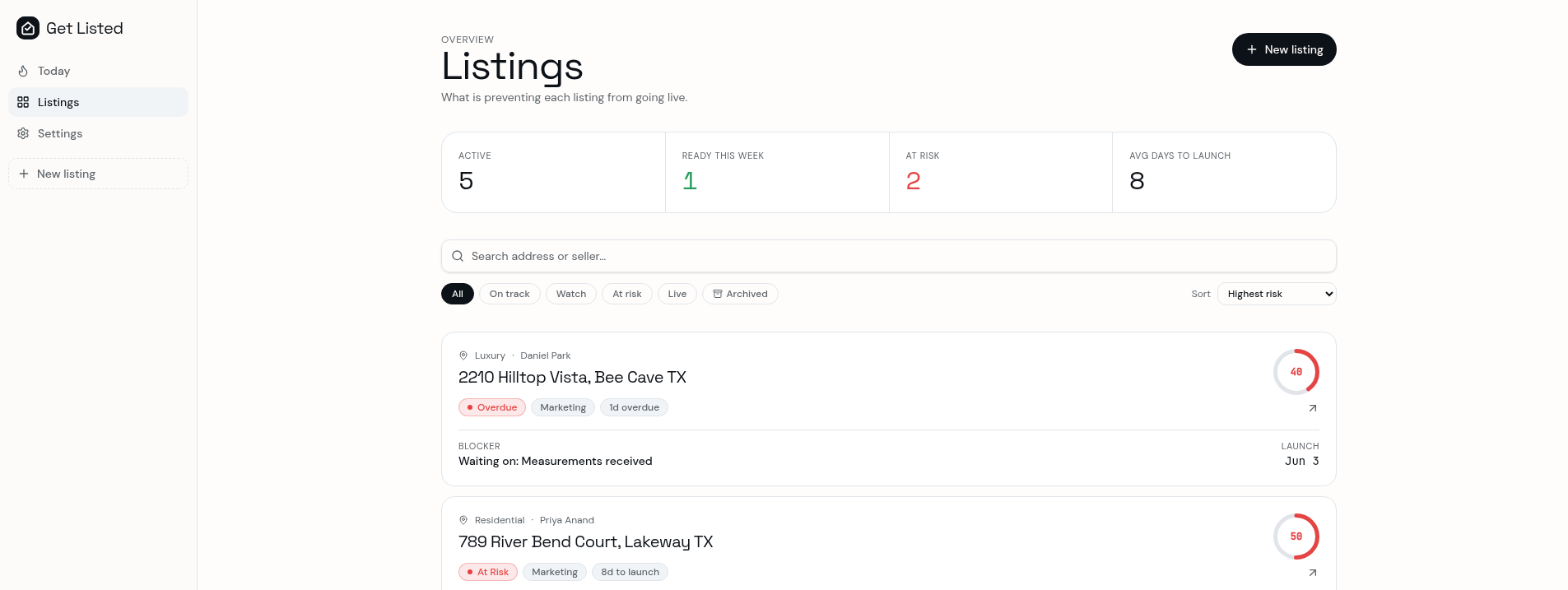
Task: Click sidebar New listing dashed button
Action: [98, 174]
